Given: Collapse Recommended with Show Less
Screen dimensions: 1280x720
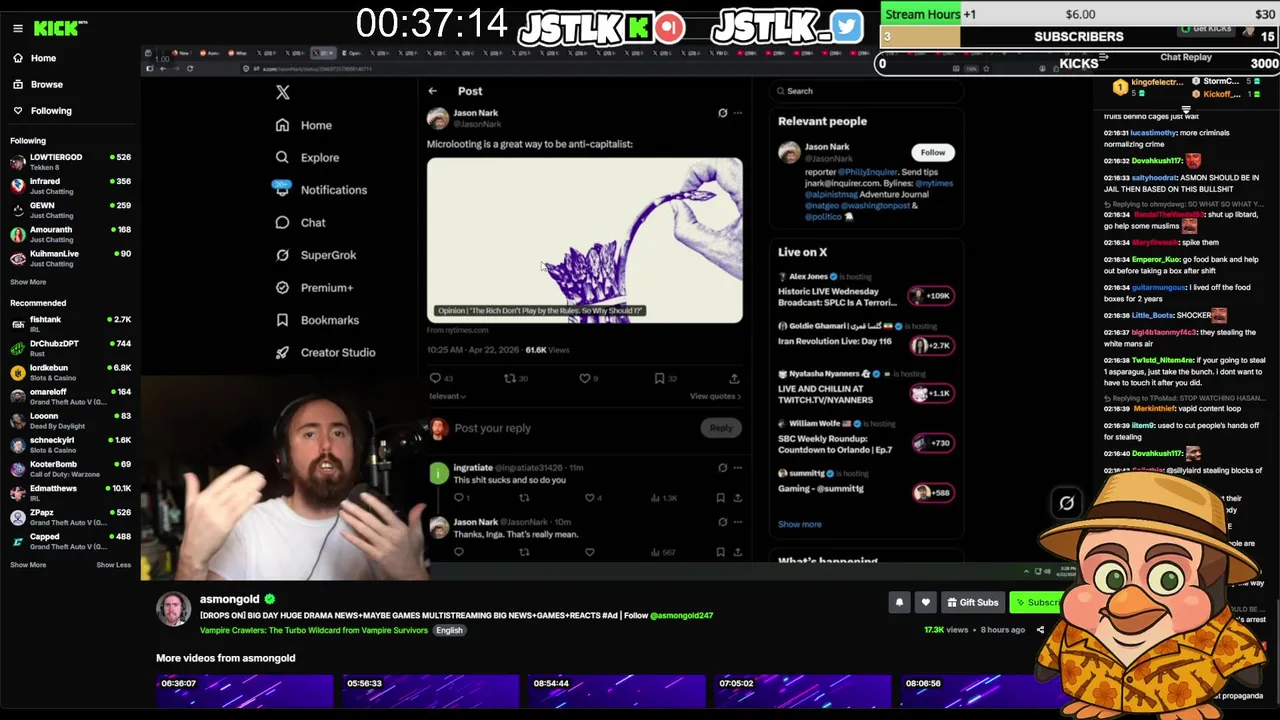Looking at the screenshot, I should coord(113,565).
